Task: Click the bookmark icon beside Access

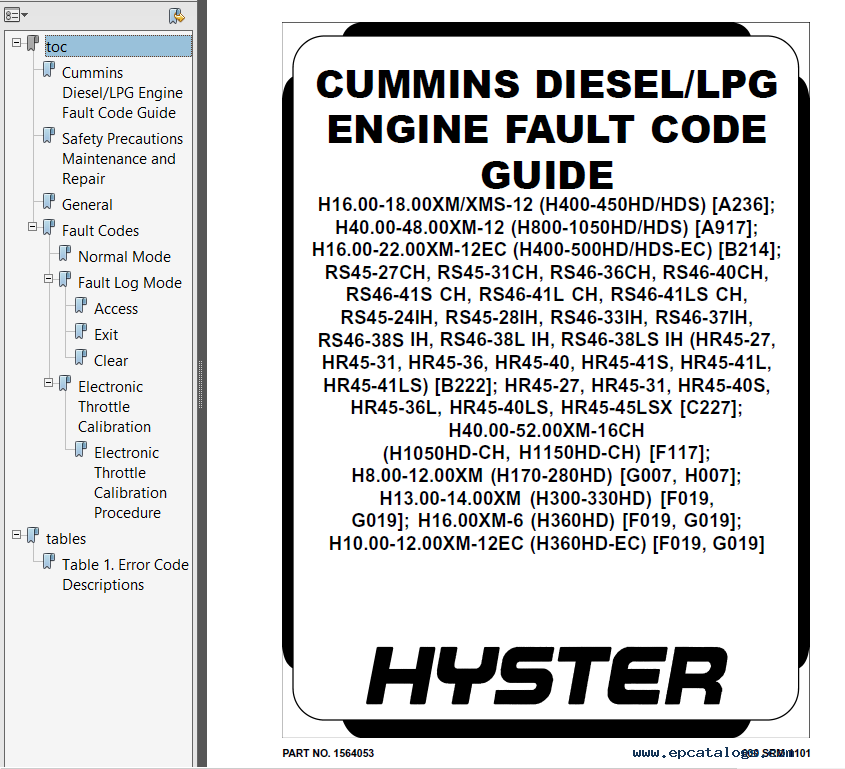Action: tap(81, 306)
